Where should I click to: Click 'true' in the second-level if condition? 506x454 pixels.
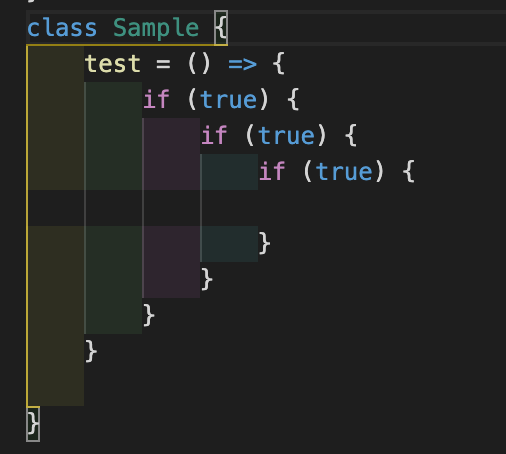click(x=286, y=136)
